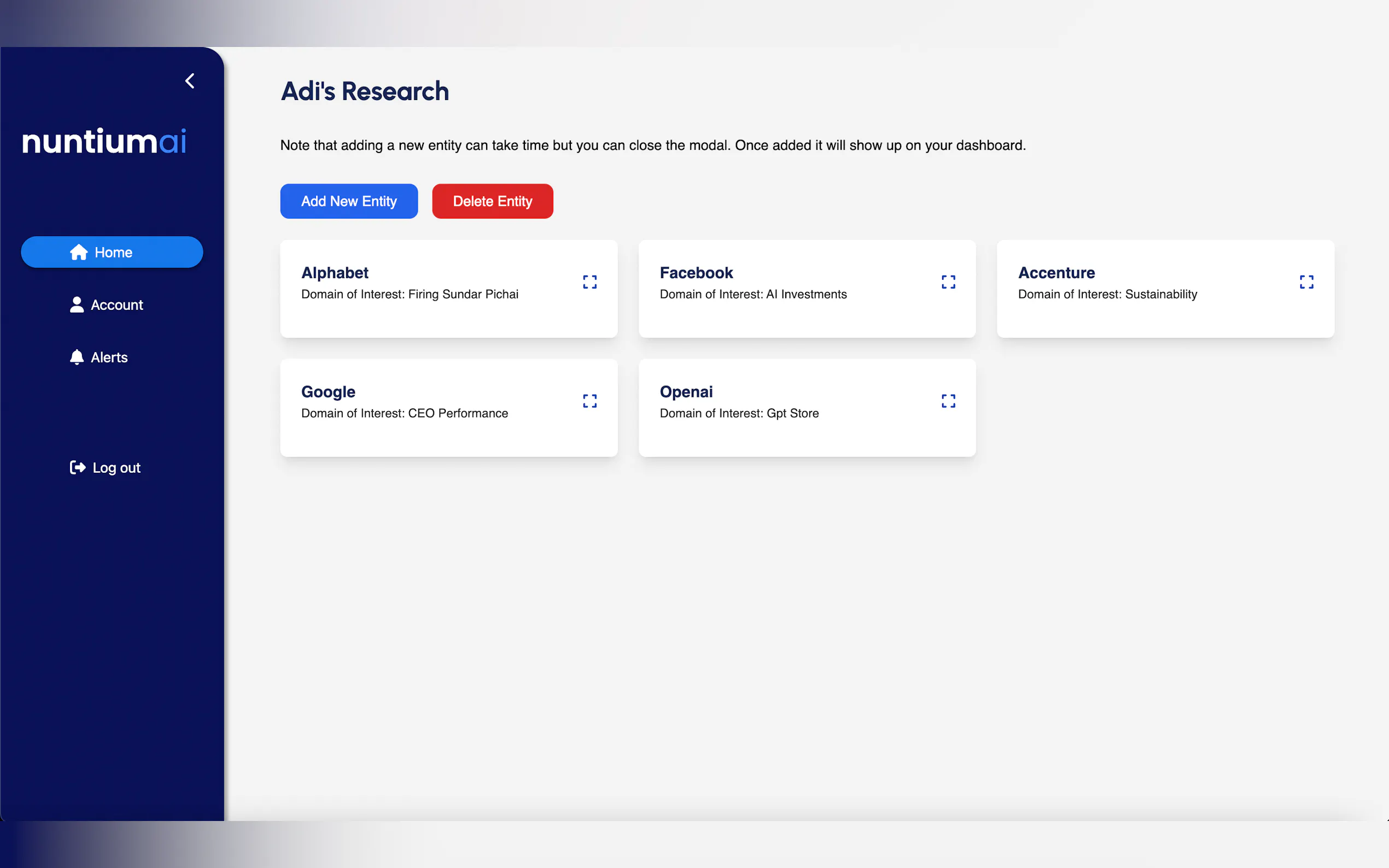Expand the Alphabet entity card icon
Image resolution: width=1389 pixels, height=868 pixels.
coord(590,282)
